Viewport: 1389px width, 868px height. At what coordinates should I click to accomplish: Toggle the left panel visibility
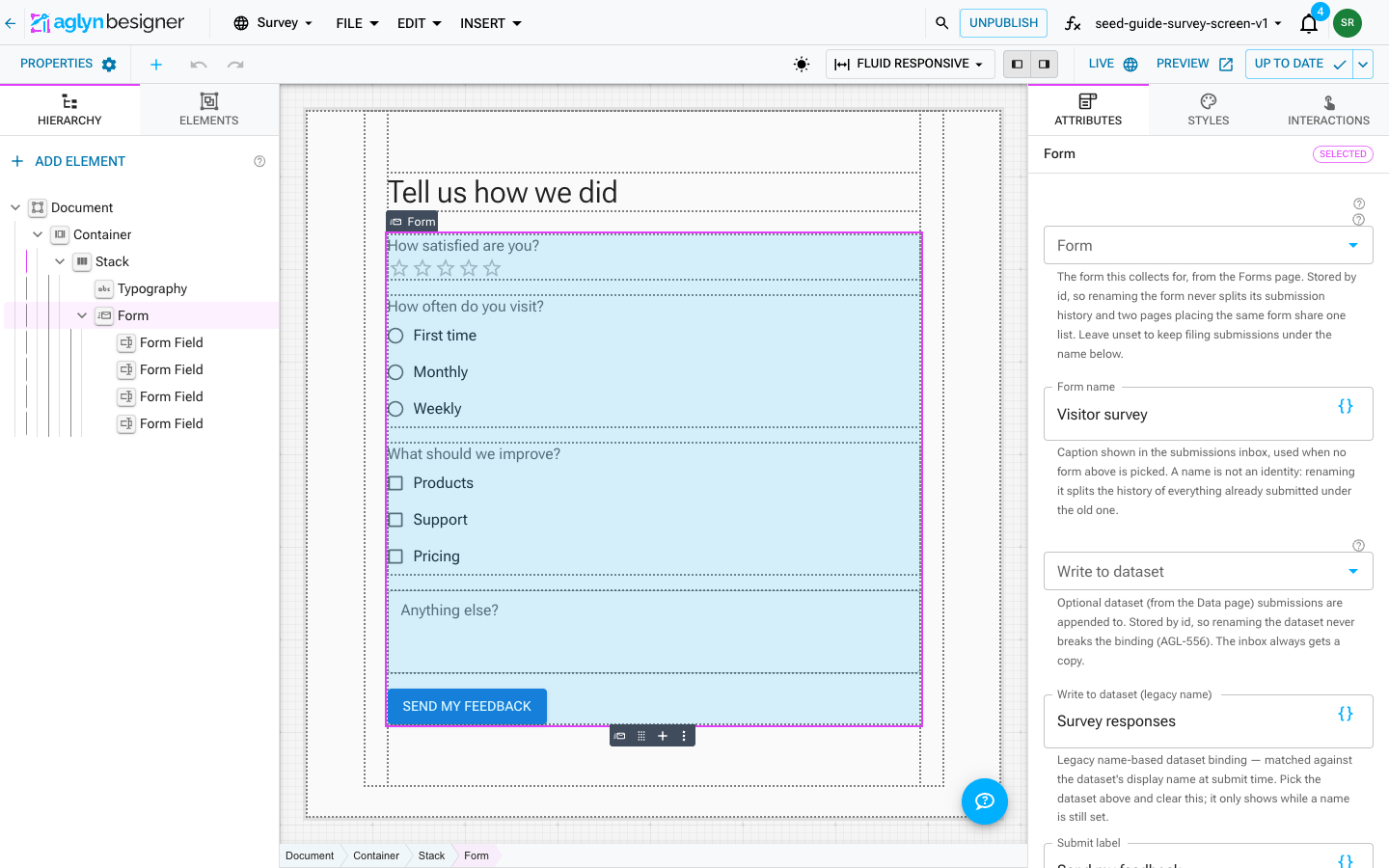point(1018,65)
